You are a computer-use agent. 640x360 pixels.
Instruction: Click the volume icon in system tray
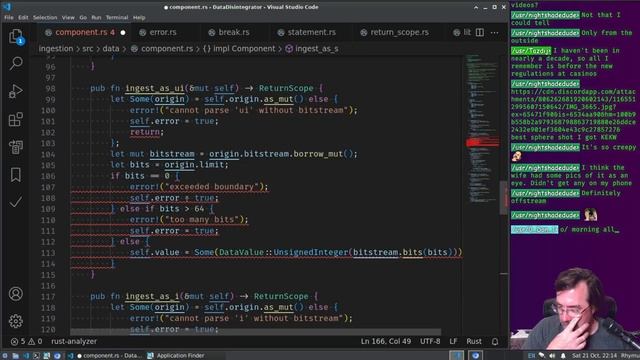click(552, 356)
